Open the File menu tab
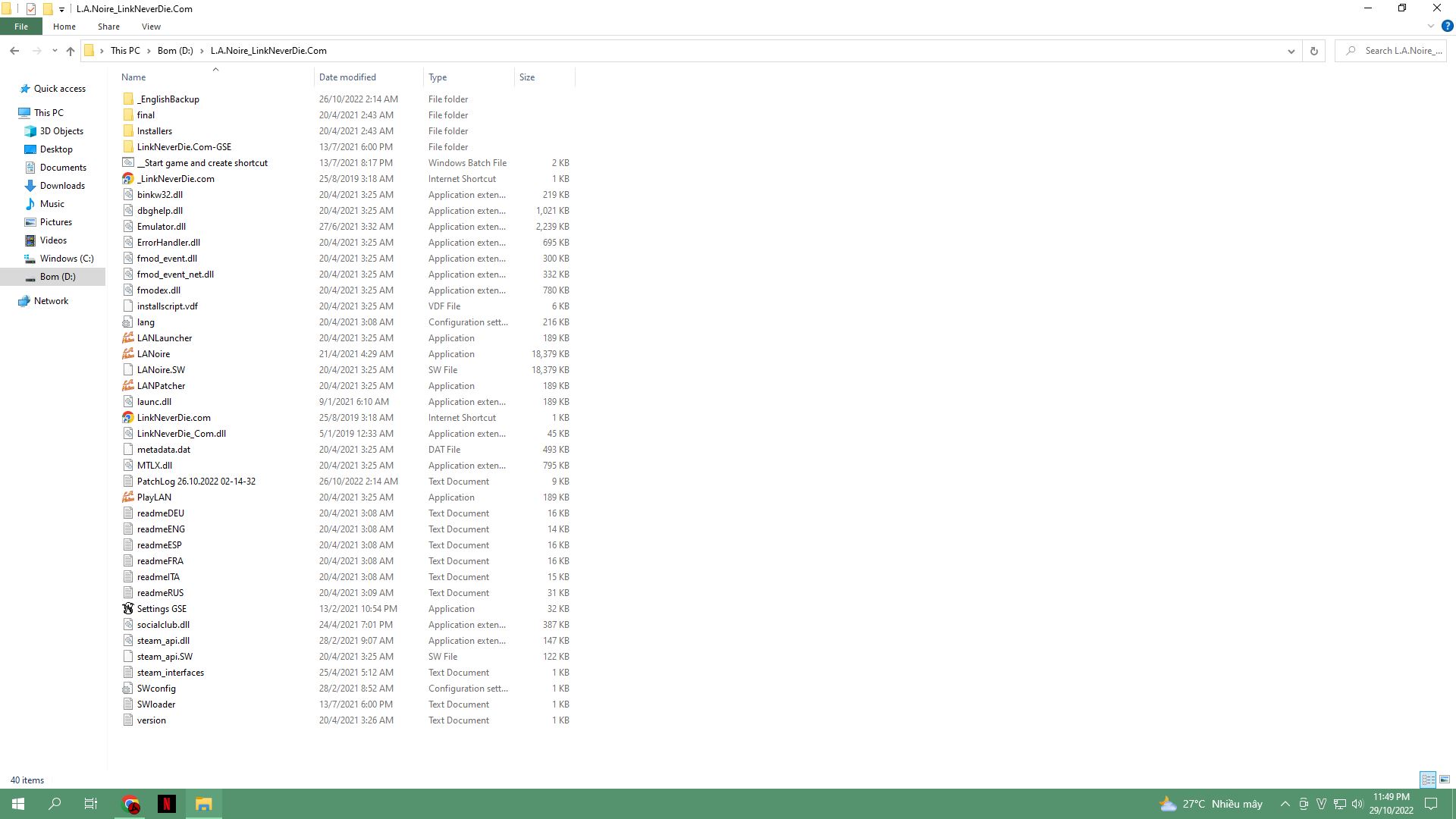 click(x=21, y=27)
